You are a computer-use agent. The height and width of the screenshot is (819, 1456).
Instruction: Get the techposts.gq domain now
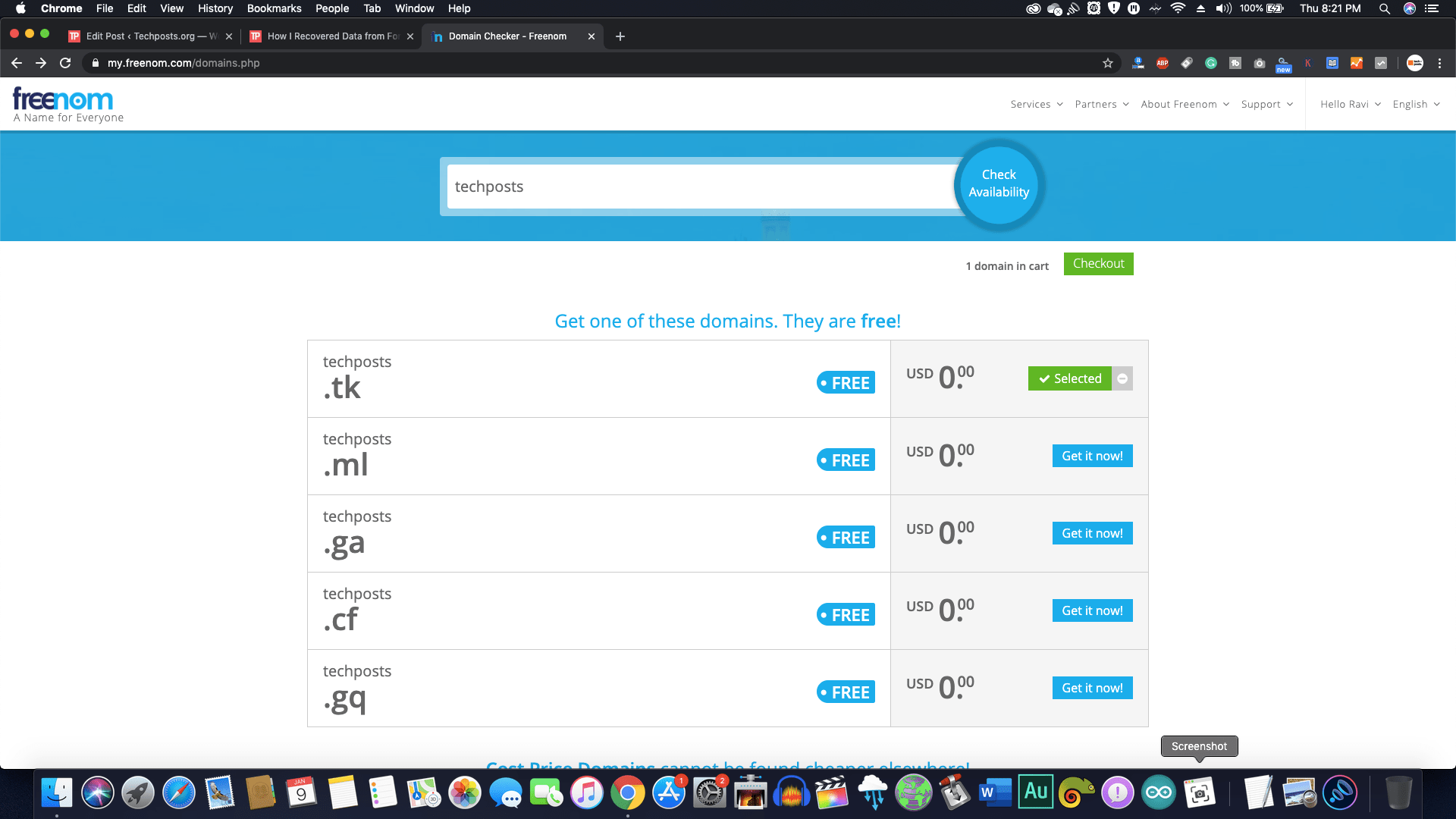1092,688
